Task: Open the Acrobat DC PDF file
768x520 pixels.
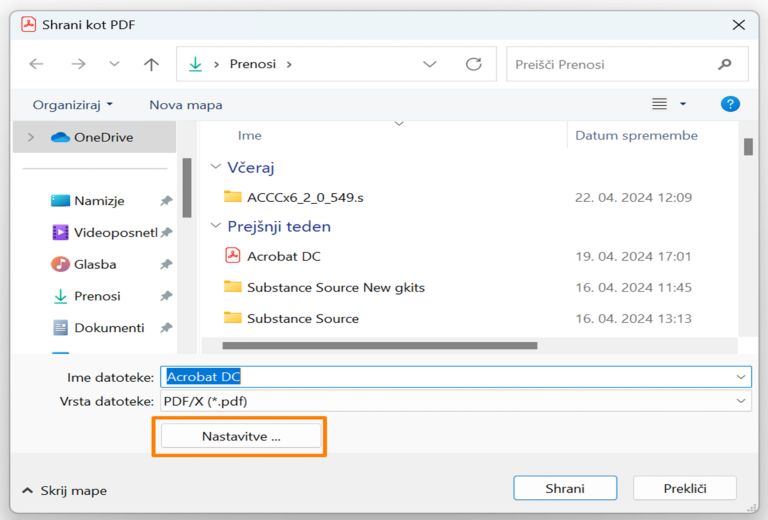Action: click(x=283, y=256)
